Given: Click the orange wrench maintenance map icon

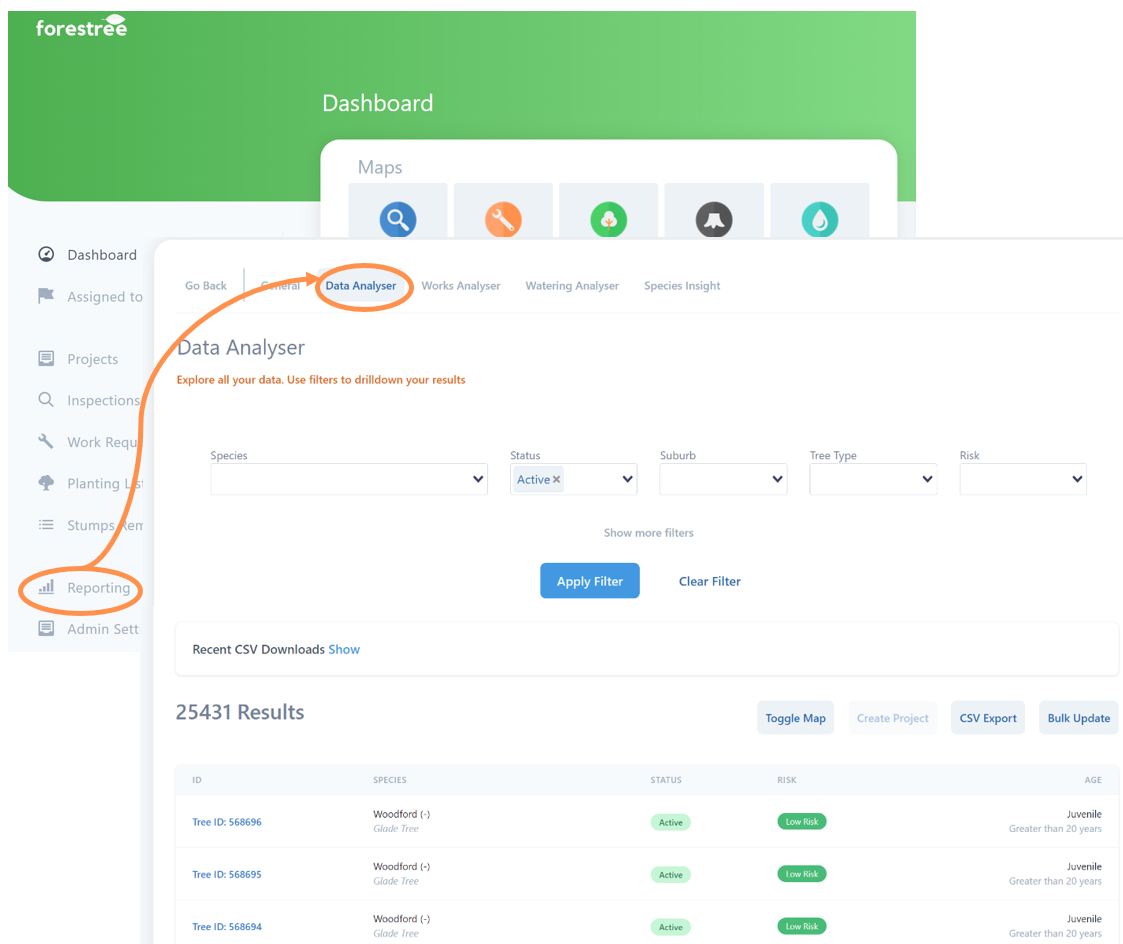Looking at the screenshot, I should tap(503, 219).
